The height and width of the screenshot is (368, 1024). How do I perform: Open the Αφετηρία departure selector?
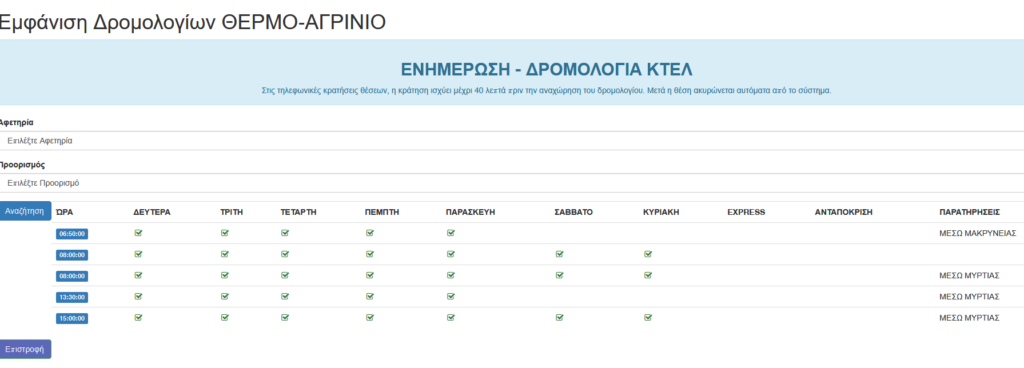512,141
